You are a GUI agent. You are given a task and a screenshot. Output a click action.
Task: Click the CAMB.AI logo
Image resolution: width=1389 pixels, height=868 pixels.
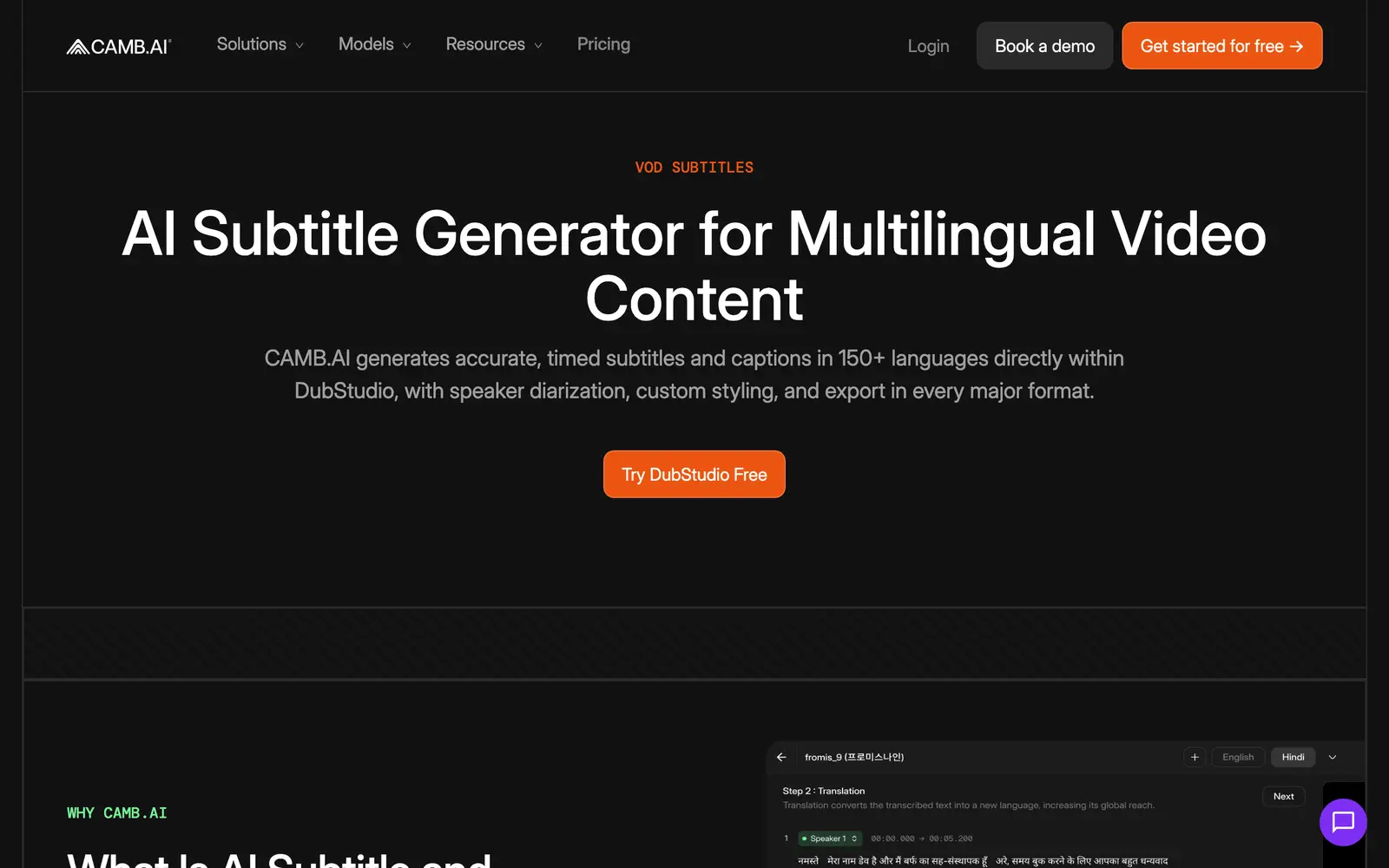coord(119,46)
